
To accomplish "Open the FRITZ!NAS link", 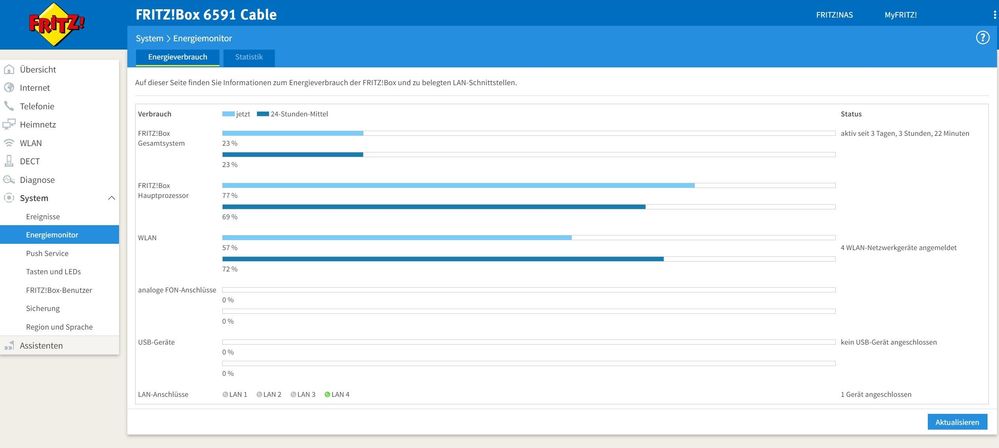I will [834, 15].
